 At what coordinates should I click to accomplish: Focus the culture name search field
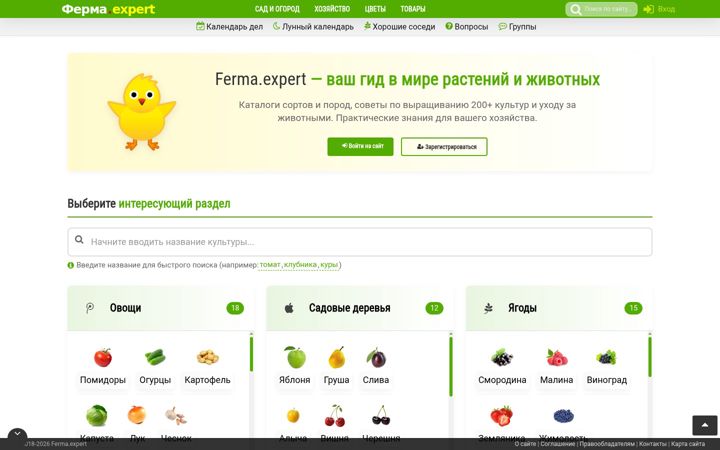[360, 242]
